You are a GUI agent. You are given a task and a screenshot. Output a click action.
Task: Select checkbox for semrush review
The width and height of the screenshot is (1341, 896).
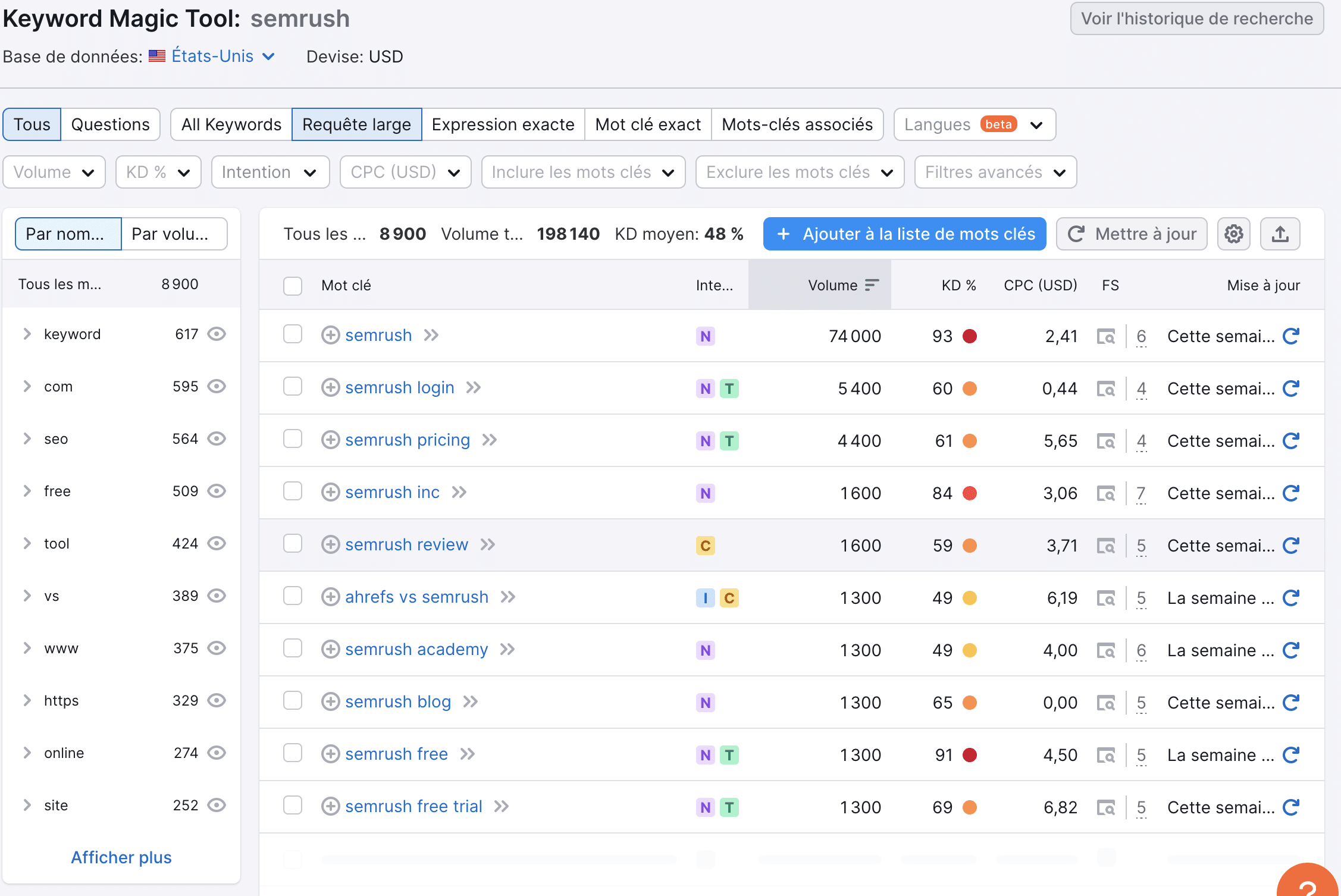tap(293, 543)
